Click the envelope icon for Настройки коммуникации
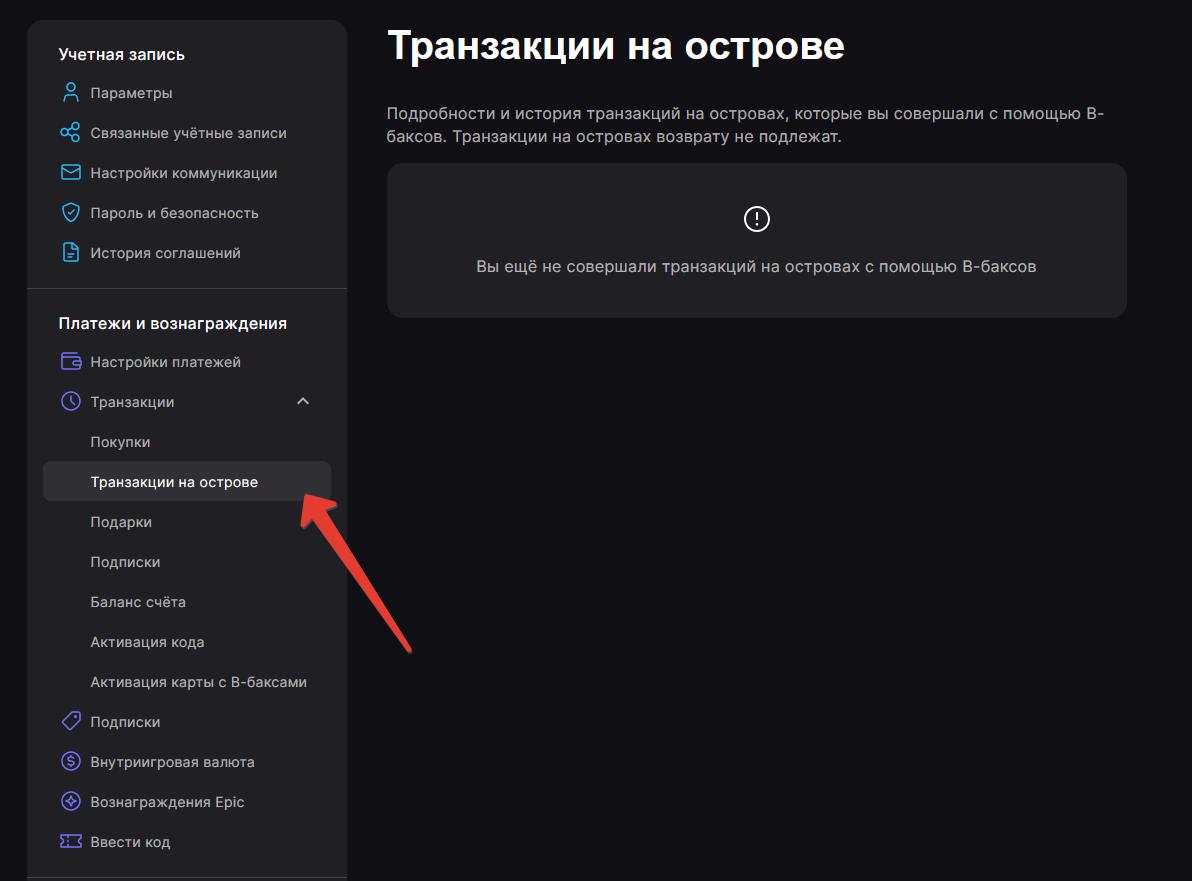Screen dimensions: 1192x881 tap(70, 173)
